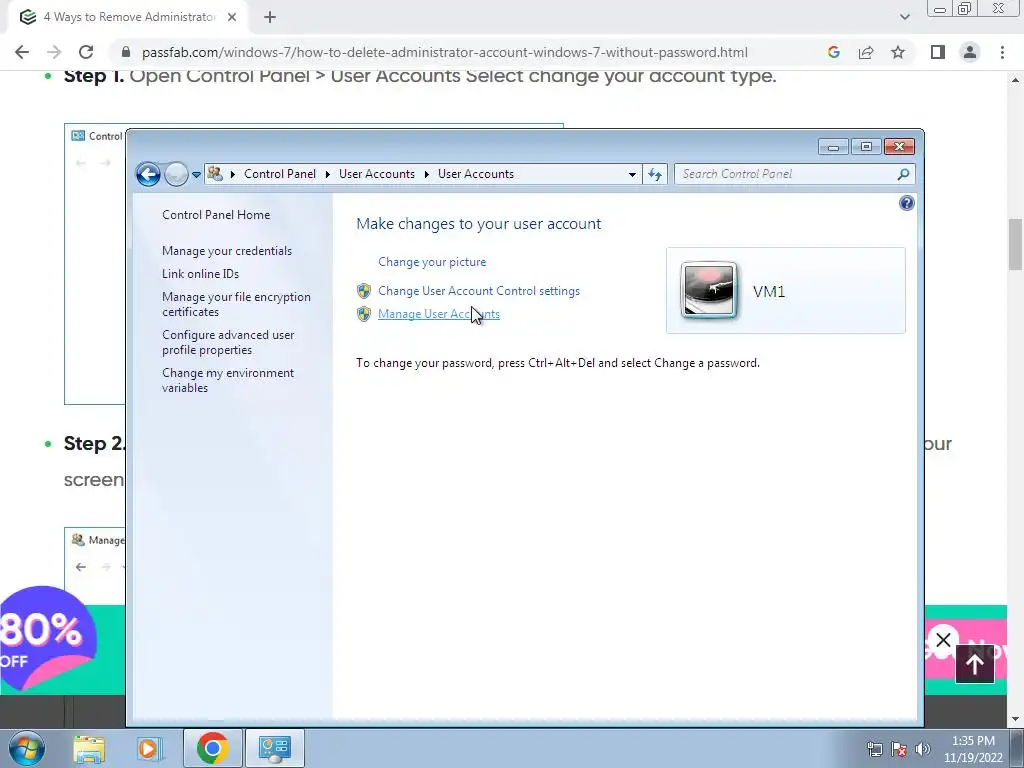This screenshot has width=1024, height=768.
Task: Click the webpage vertical scrollbar thumb
Action: point(1015,244)
